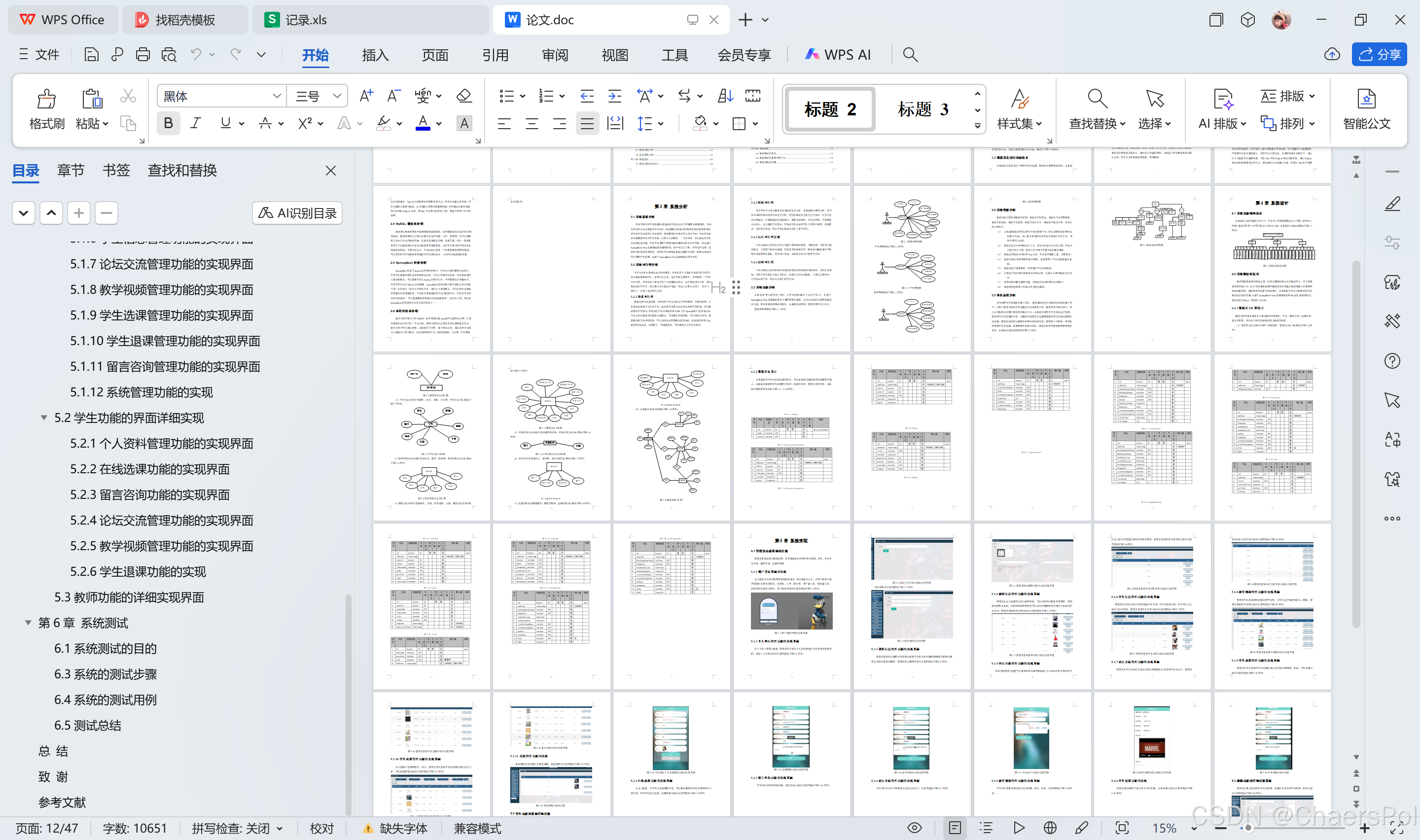1420x840 pixels.
Task: Click the font color A swatch
Action: pos(423,123)
